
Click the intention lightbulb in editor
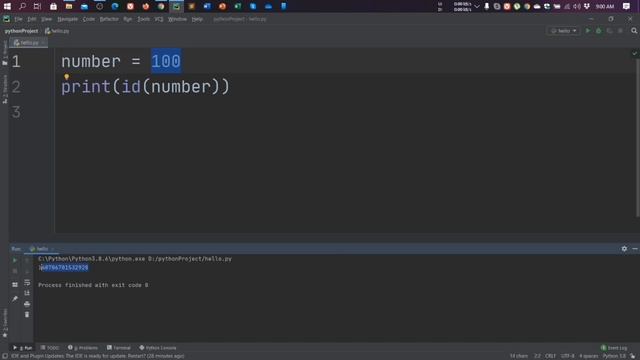tap(67, 76)
